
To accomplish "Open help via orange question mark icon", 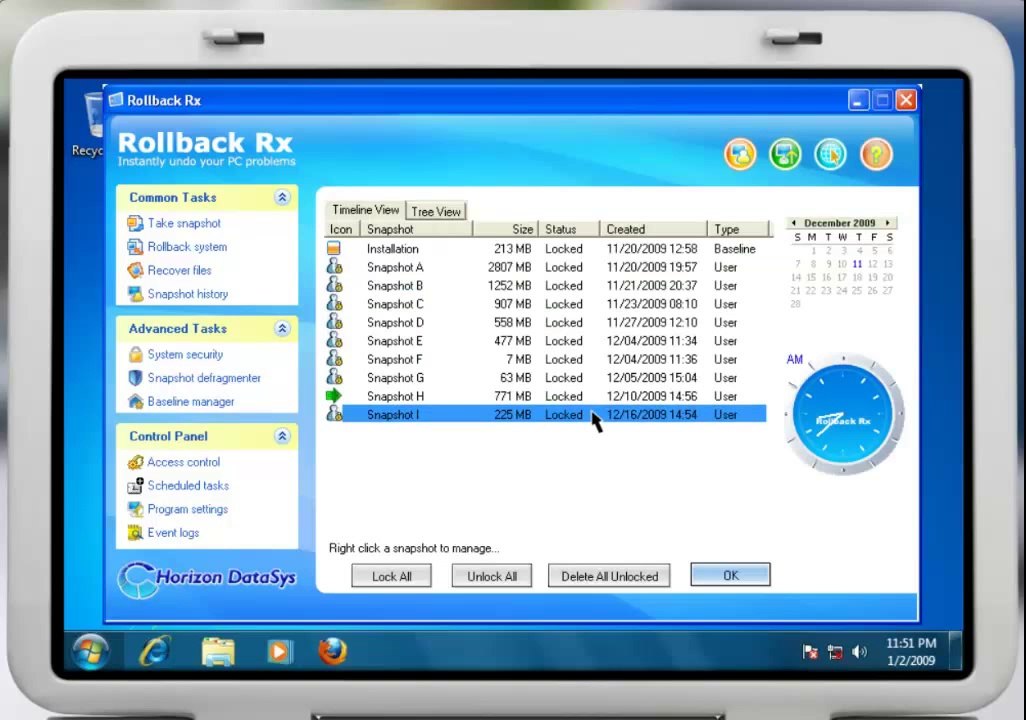I will [x=876, y=154].
